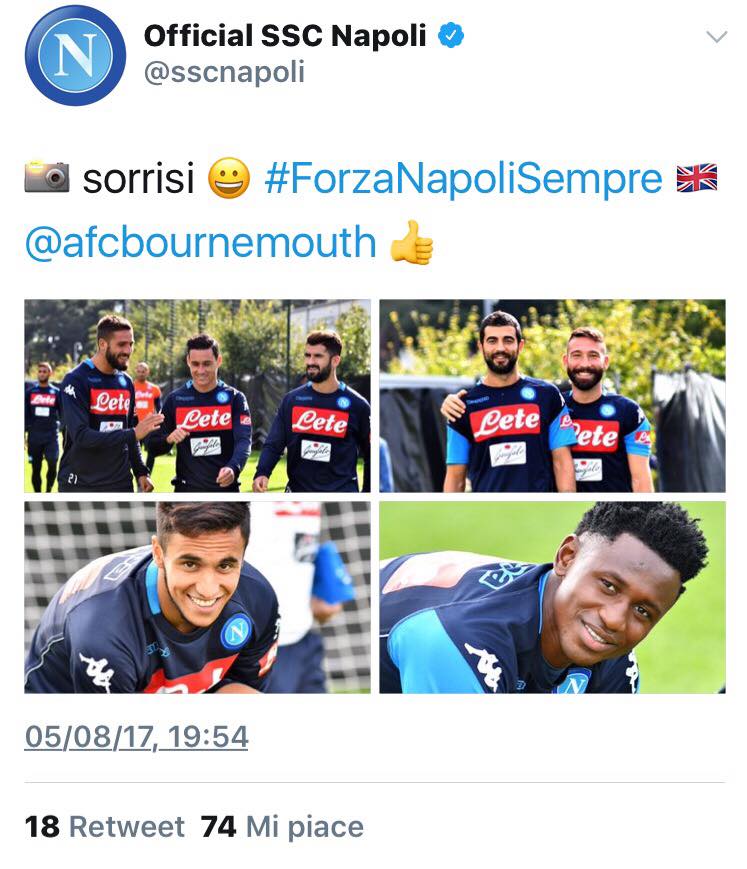Click the thumbs up emoji
This screenshot has width=747, height=869.
coord(412,242)
